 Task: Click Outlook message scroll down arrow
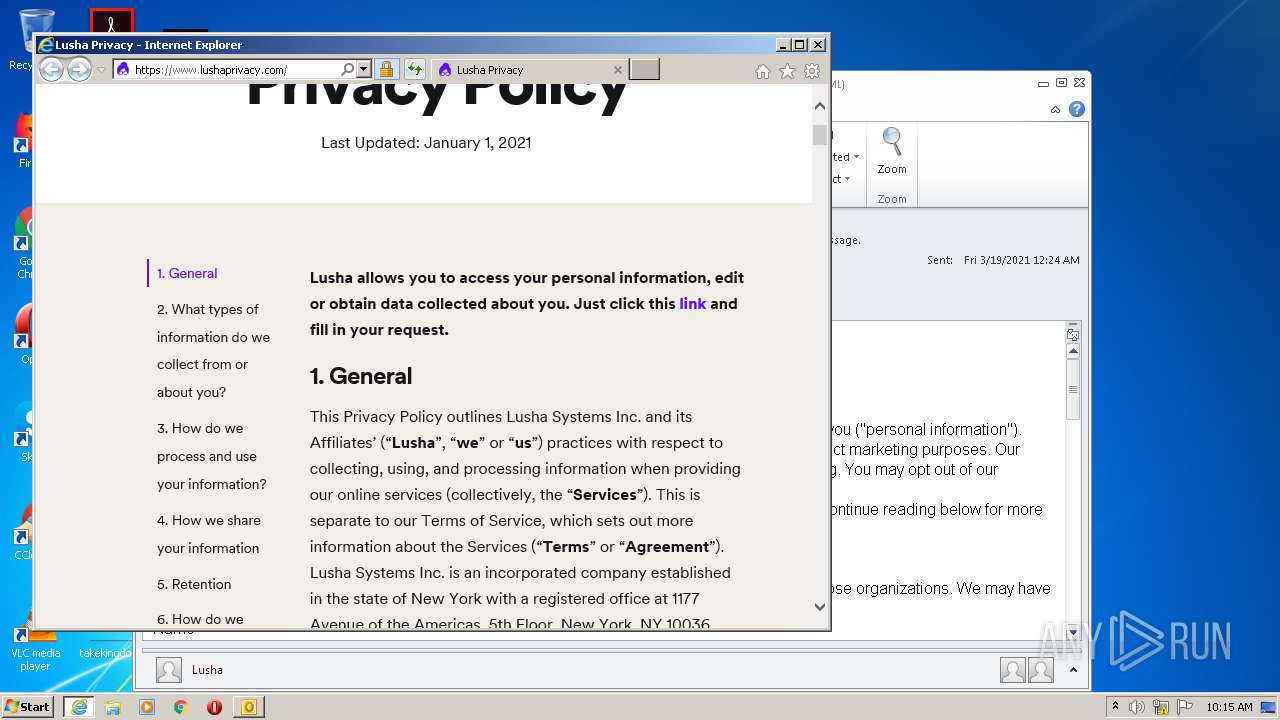click(1073, 632)
